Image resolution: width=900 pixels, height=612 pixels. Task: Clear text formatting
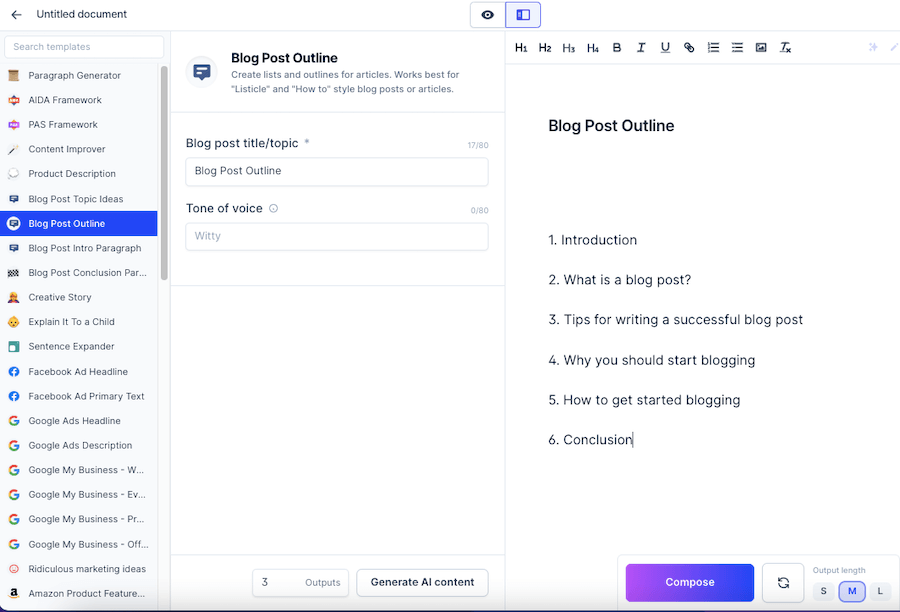(x=785, y=48)
